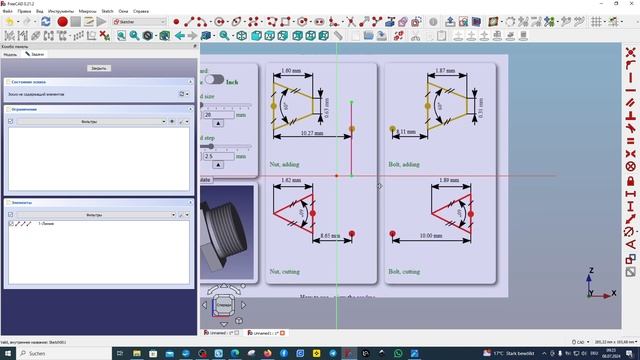
Task: Switch to the Модель tab
Action: point(10,54)
